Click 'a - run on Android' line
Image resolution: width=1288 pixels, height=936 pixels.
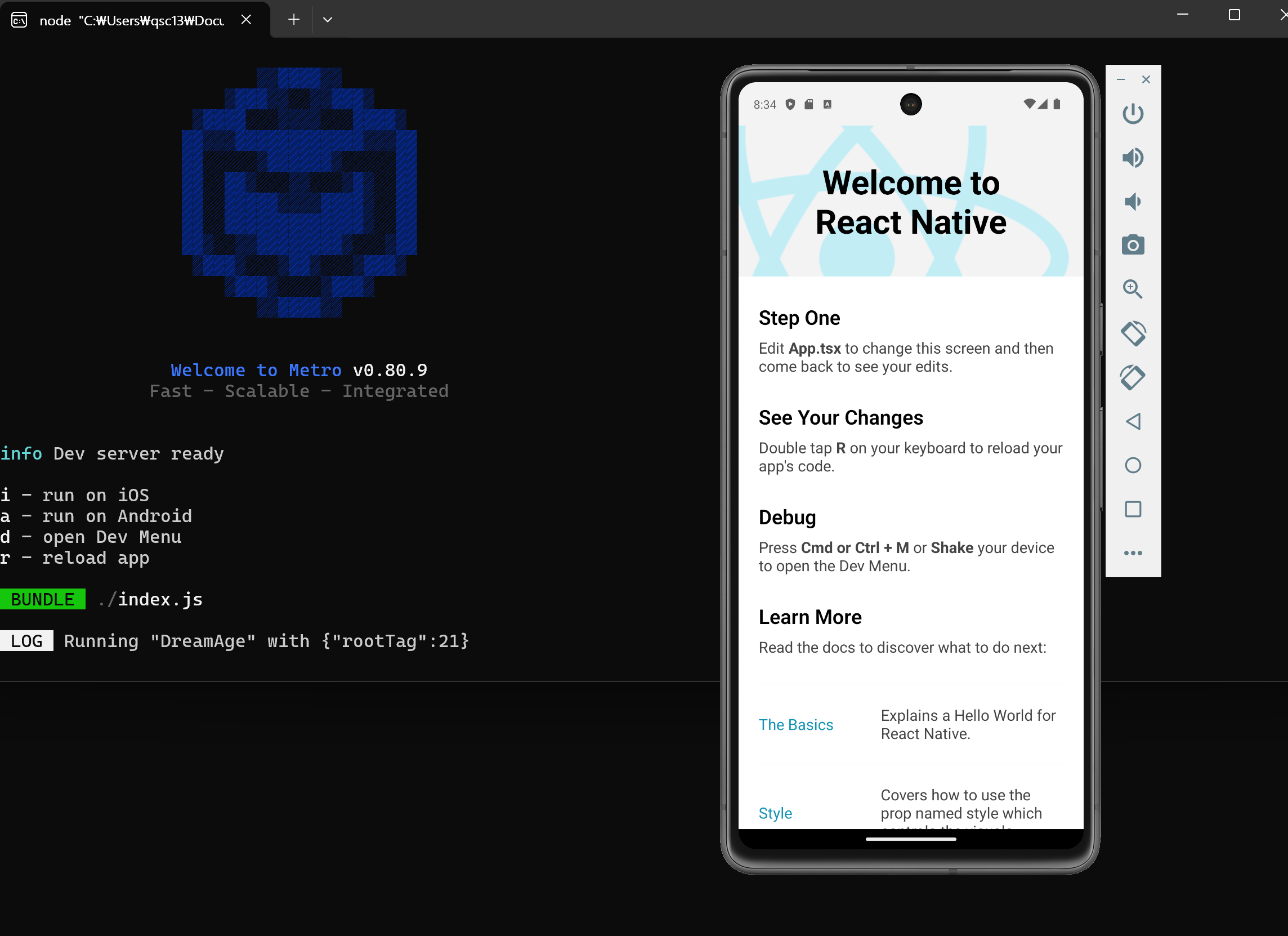coord(96,516)
